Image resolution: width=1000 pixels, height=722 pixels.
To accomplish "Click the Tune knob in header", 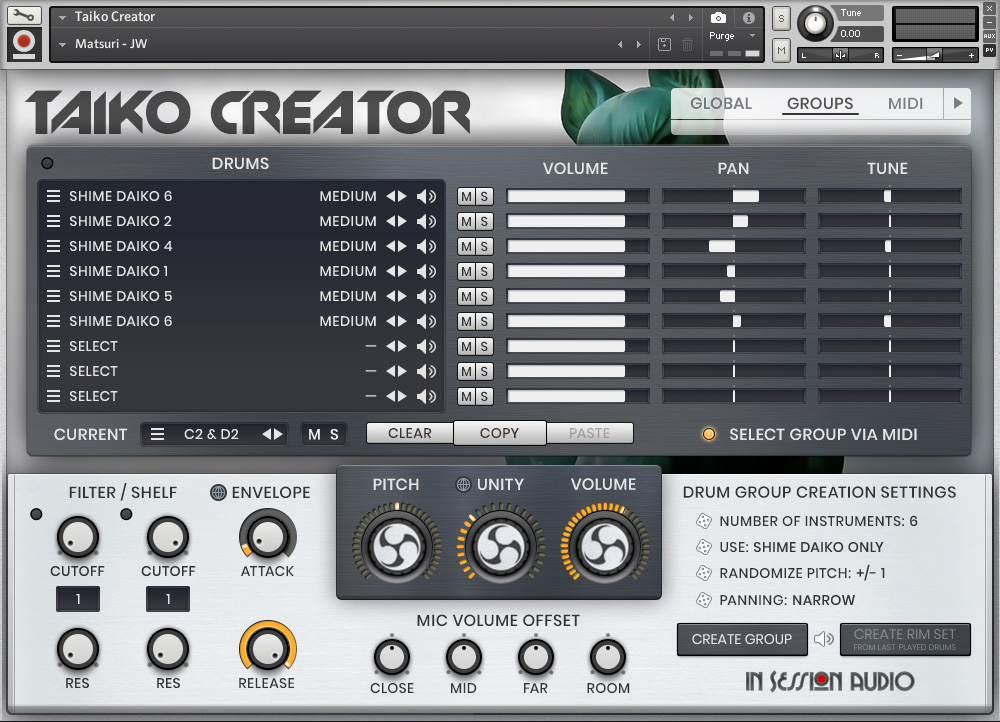I will pos(814,24).
